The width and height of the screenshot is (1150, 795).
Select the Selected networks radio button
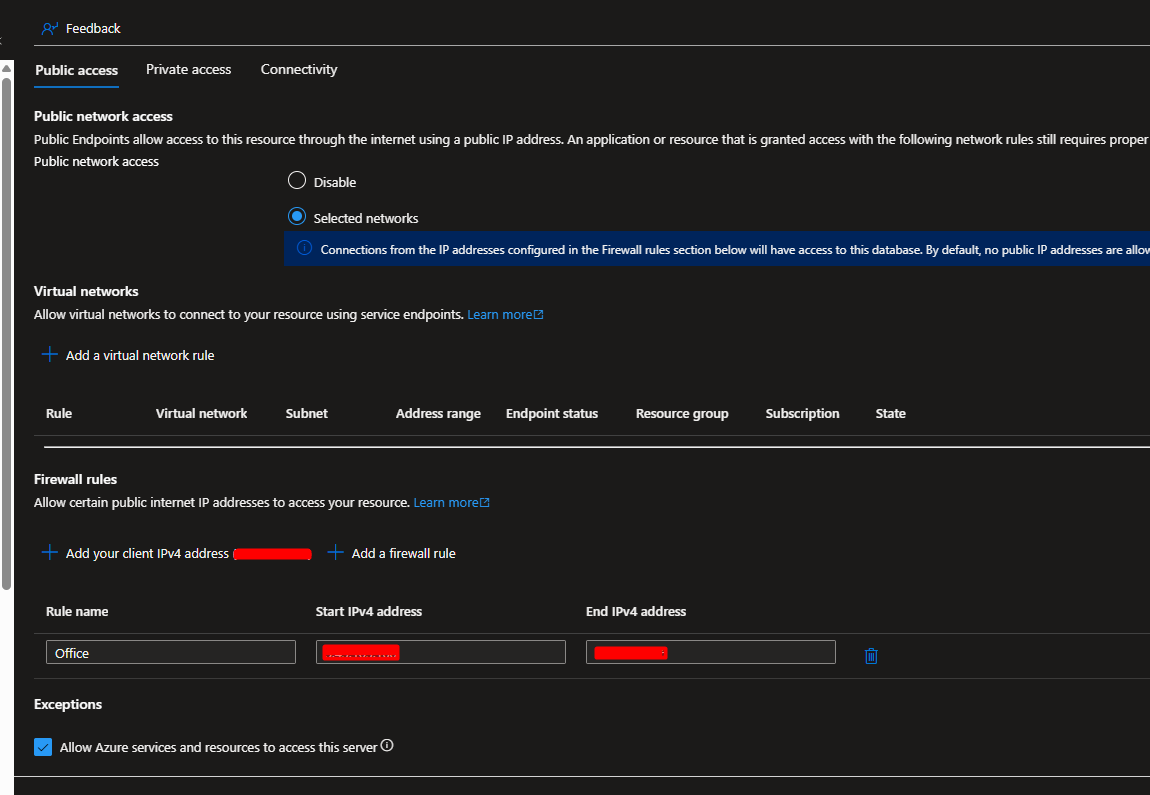pos(297,216)
